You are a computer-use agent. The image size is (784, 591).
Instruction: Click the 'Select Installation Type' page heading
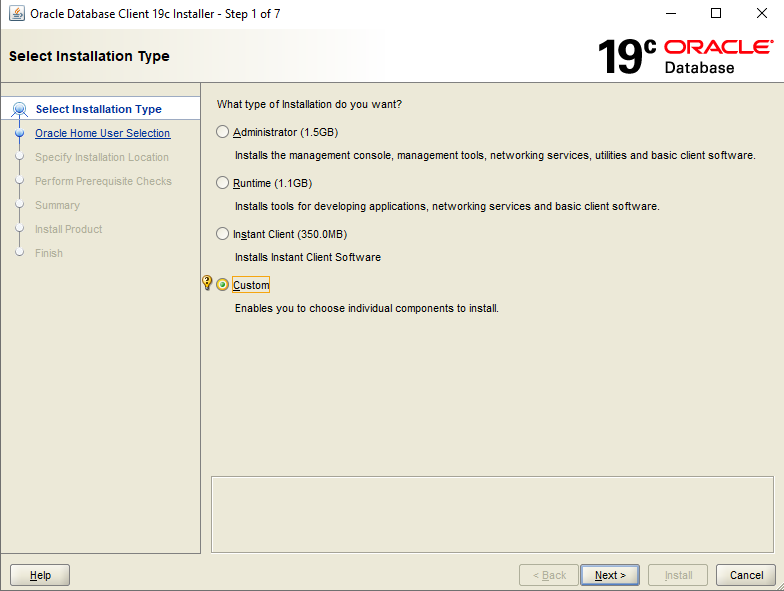click(89, 56)
